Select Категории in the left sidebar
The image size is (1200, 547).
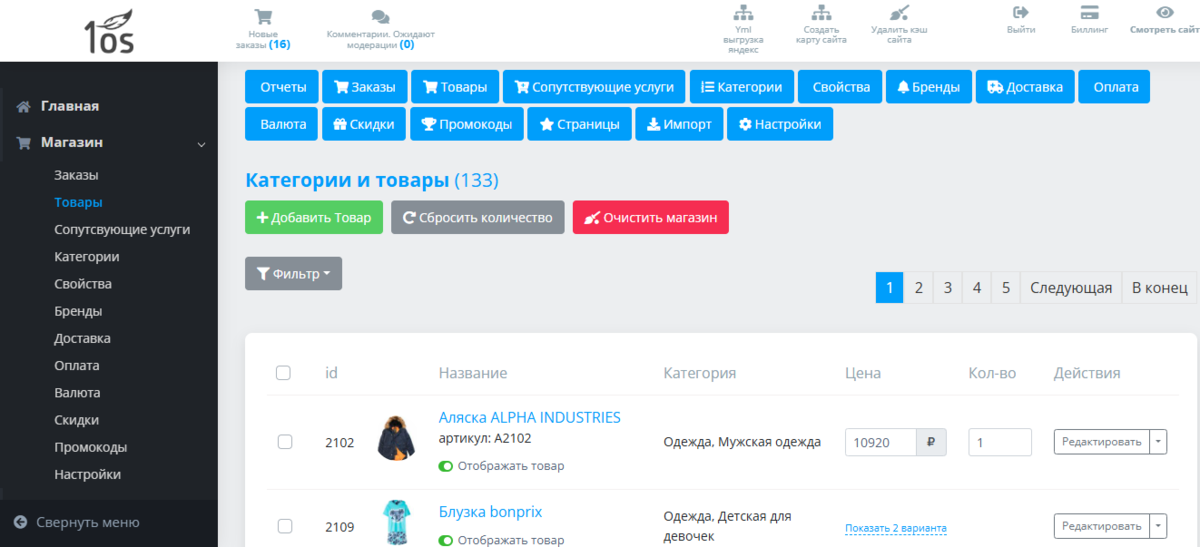click(87, 257)
